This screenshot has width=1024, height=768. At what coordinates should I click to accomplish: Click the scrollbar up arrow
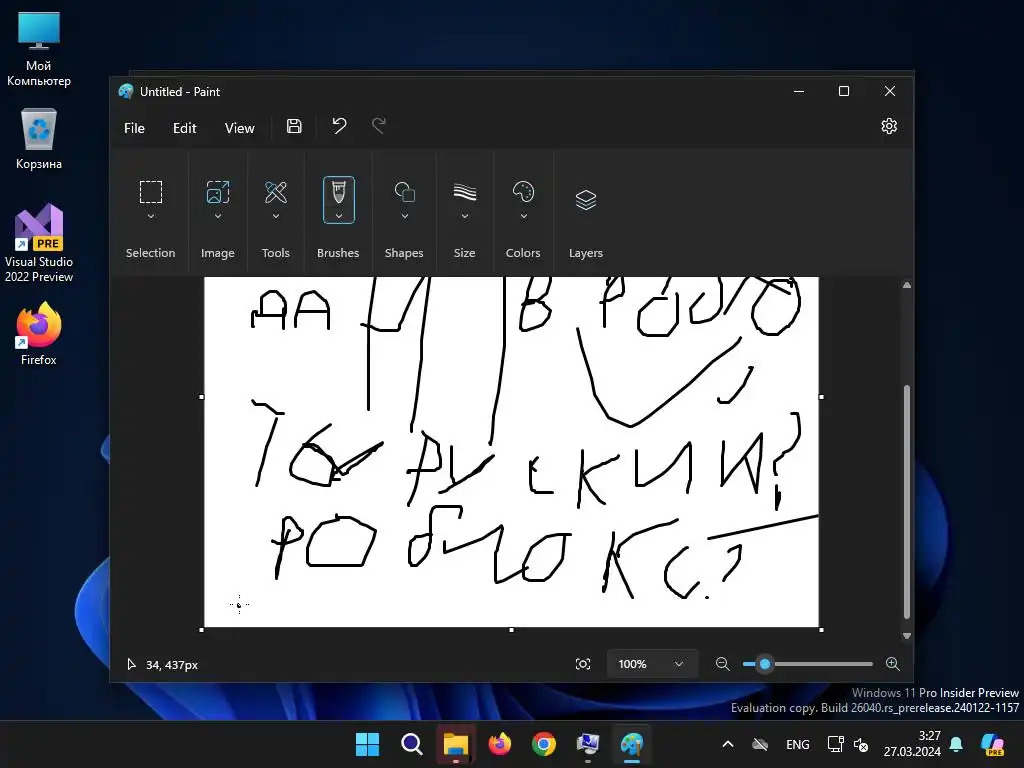906,285
